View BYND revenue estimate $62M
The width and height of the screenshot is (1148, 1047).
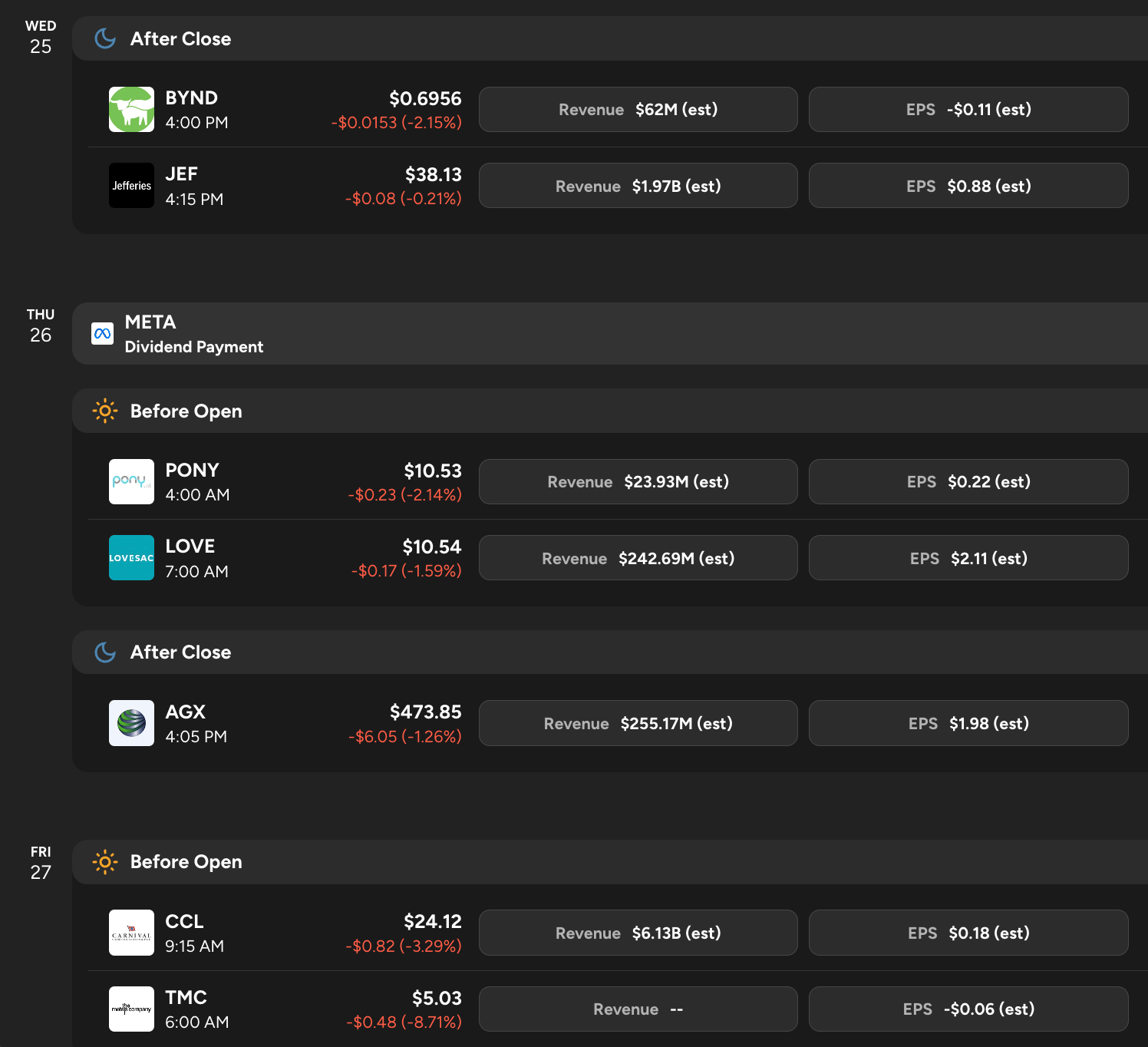[x=638, y=109]
